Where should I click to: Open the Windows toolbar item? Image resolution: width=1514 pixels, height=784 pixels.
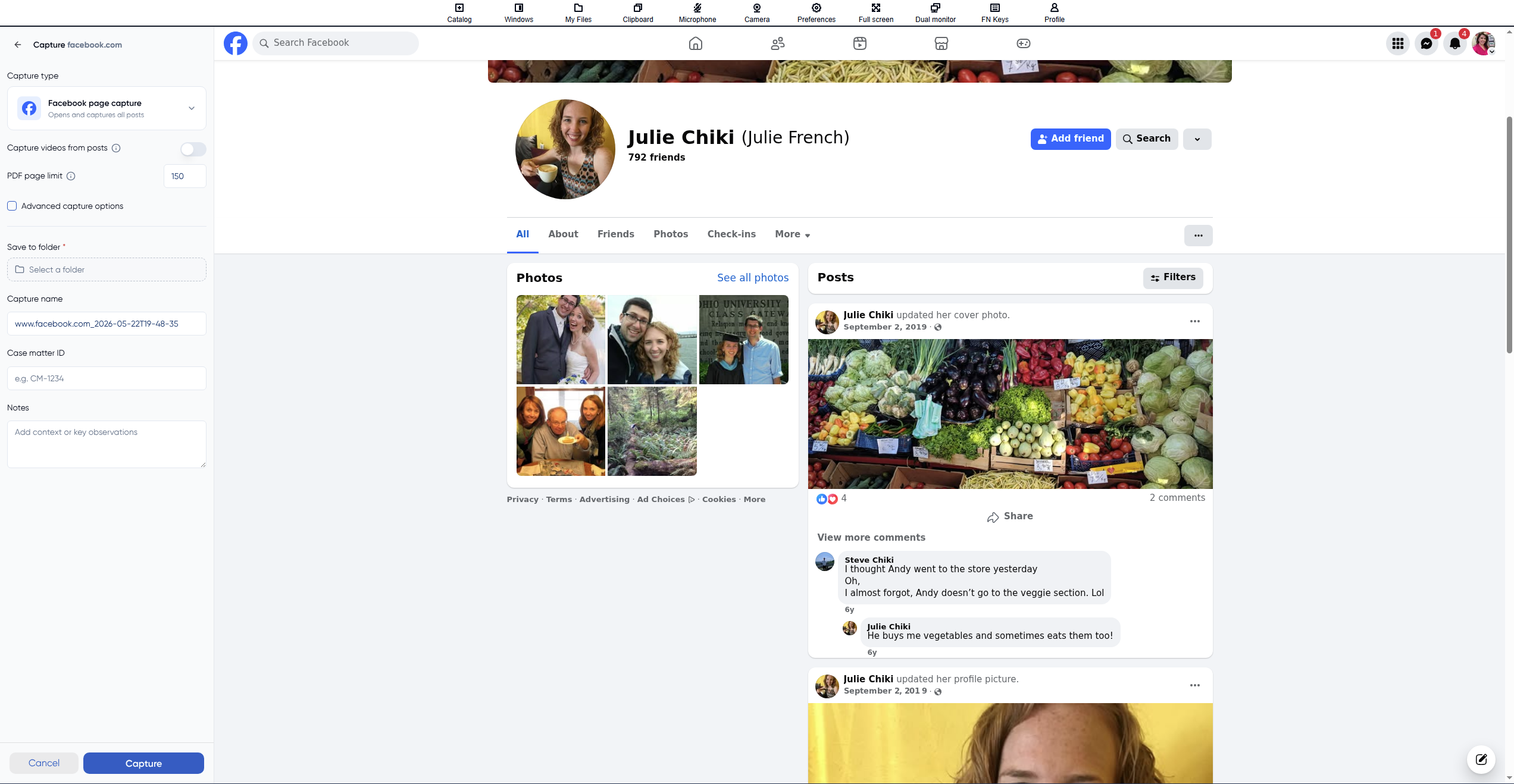point(518,12)
